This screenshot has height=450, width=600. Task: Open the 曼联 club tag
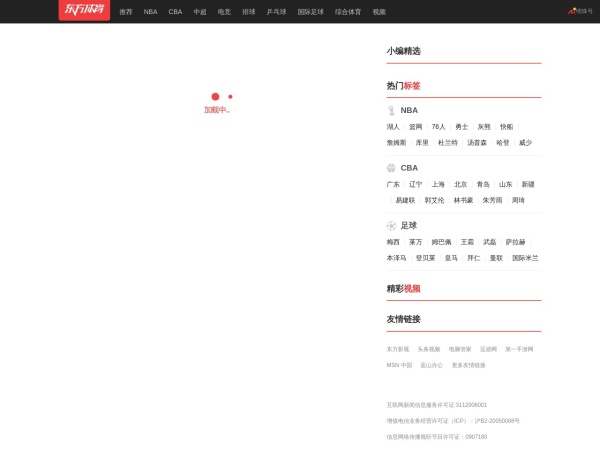496,258
